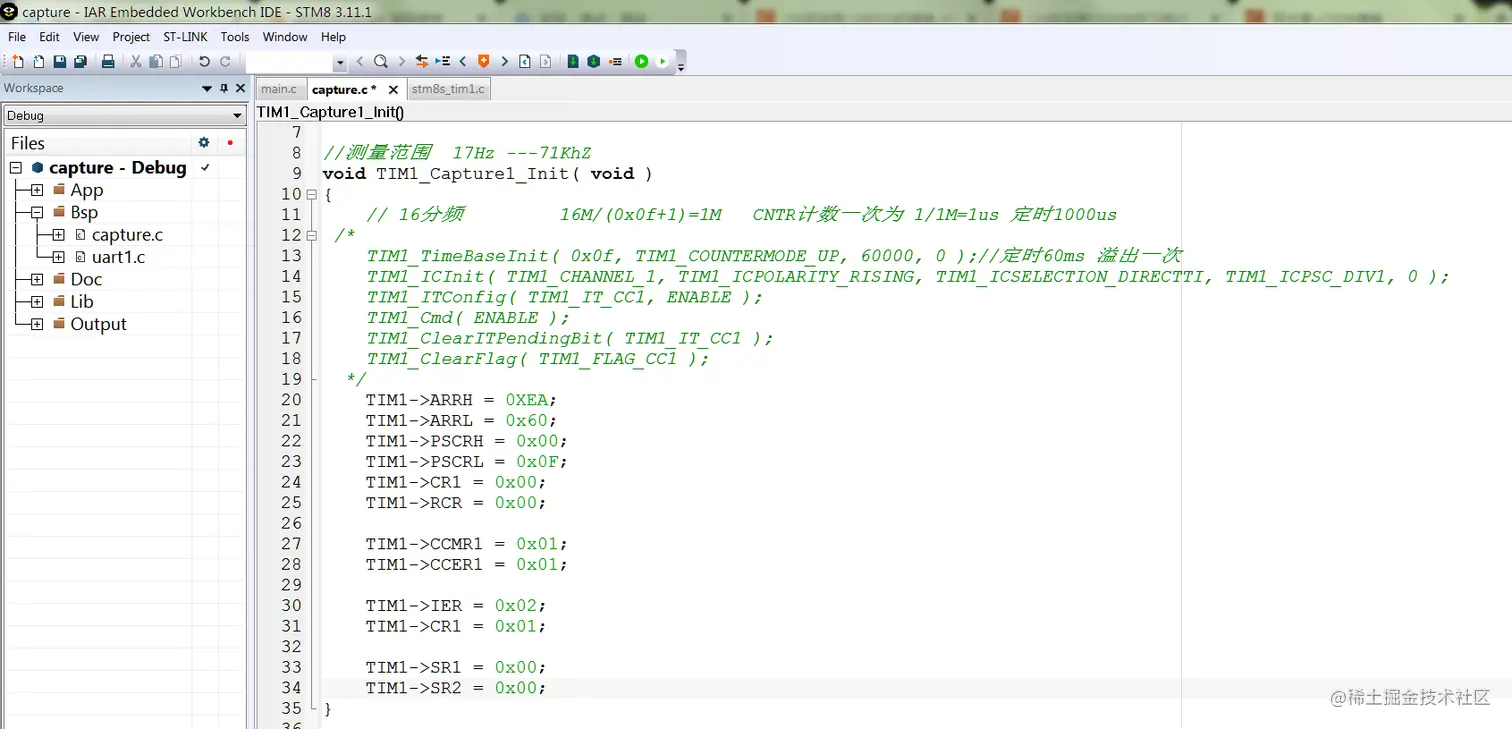Switch to the stm8s_tim1.c editor tab
Viewport: 1512px width, 729px height.
click(448, 89)
